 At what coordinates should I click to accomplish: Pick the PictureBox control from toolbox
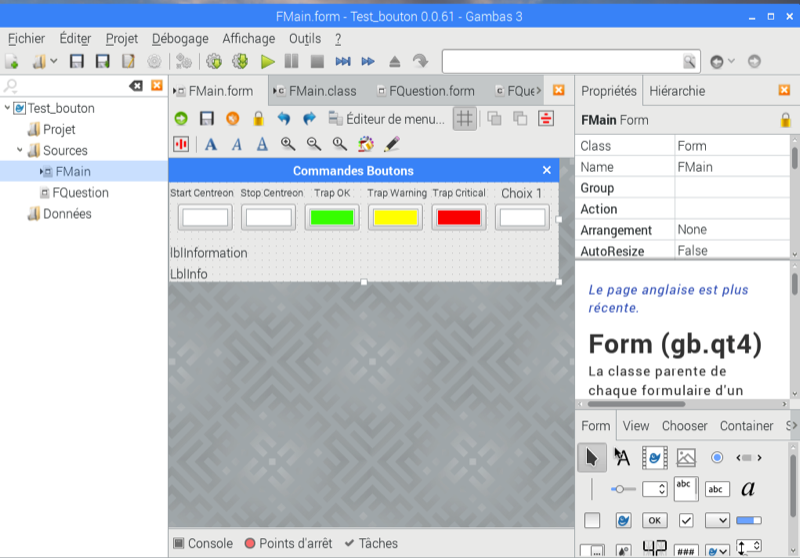[685, 457]
